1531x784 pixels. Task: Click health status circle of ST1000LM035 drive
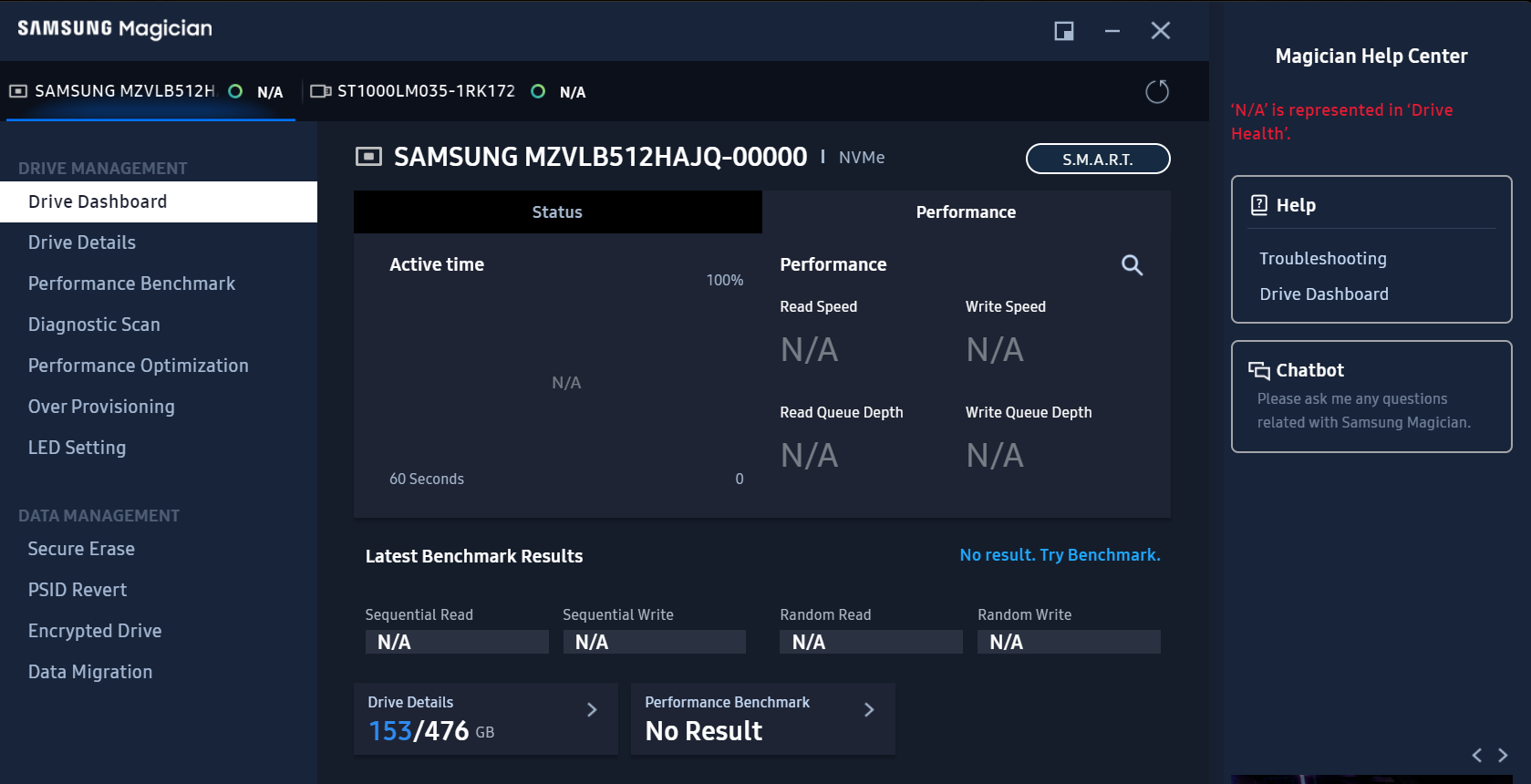click(x=538, y=91)
